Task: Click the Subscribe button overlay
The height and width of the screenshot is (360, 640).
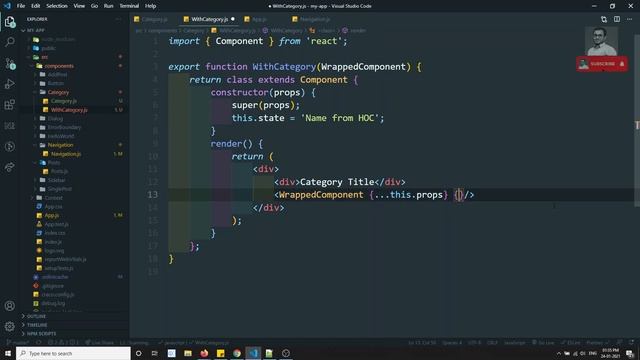Action: (x=602, y=64)
